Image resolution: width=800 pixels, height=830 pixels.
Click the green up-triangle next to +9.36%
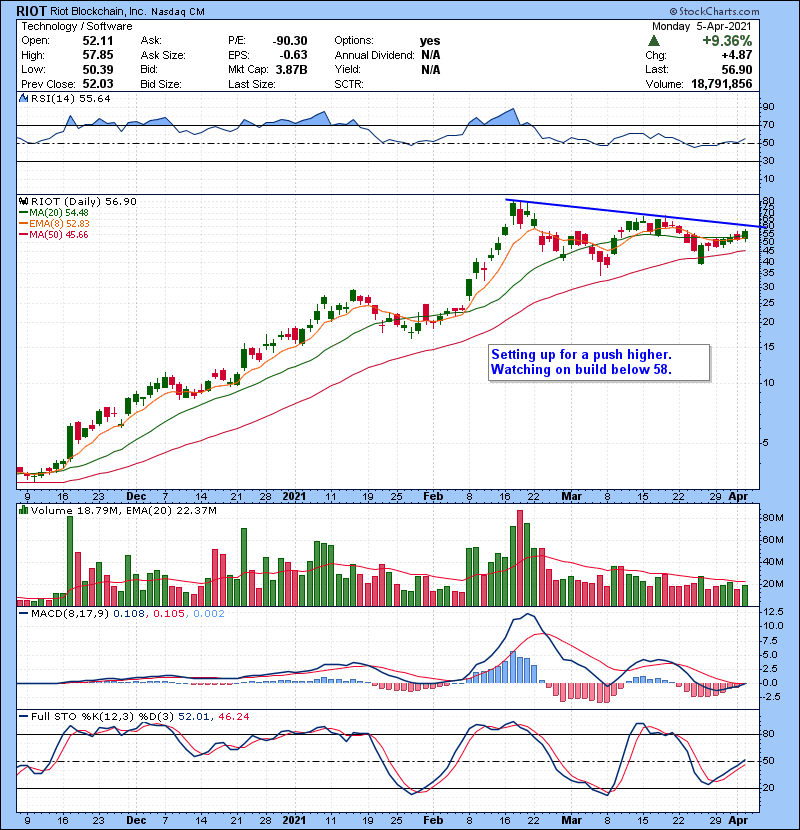(654, 41)
